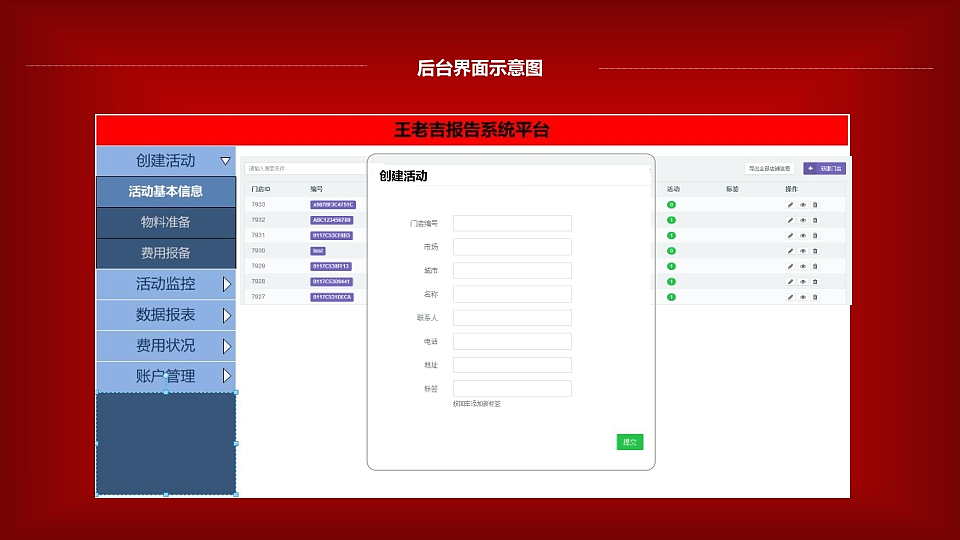View store 7932 using eye icon
Viewport: 960px width, 540px height.
[x=803, y=220]
